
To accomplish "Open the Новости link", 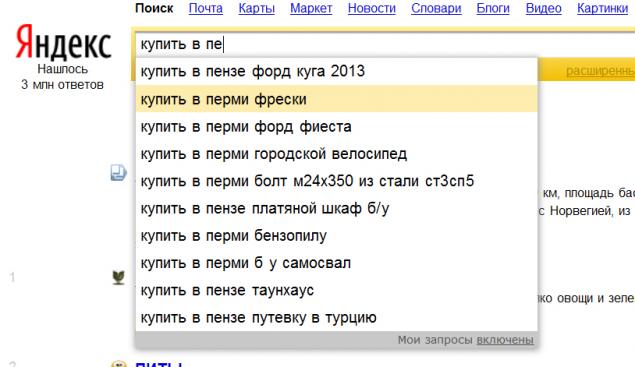I will [372, 9].
